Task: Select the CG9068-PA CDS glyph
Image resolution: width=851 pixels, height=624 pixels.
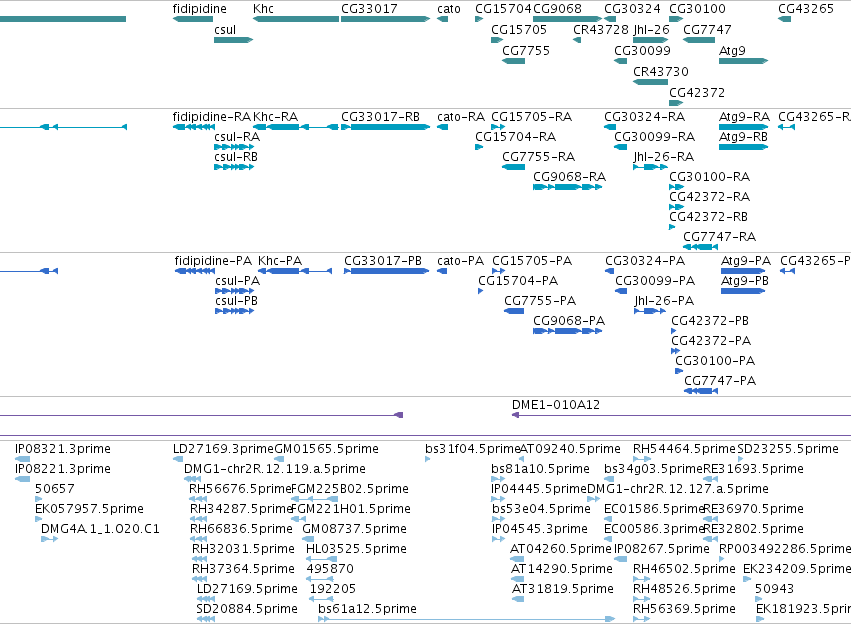Action: [x=568, y=331]
